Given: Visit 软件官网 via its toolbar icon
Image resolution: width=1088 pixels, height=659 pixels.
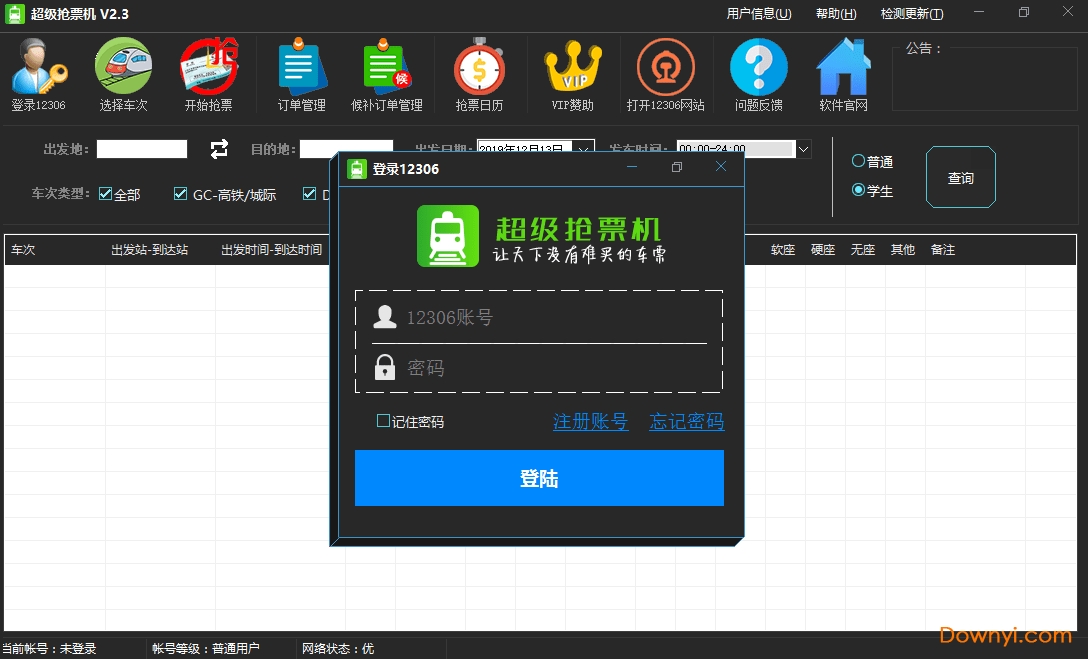Looking at the screenshot, I should pos(842,70).
